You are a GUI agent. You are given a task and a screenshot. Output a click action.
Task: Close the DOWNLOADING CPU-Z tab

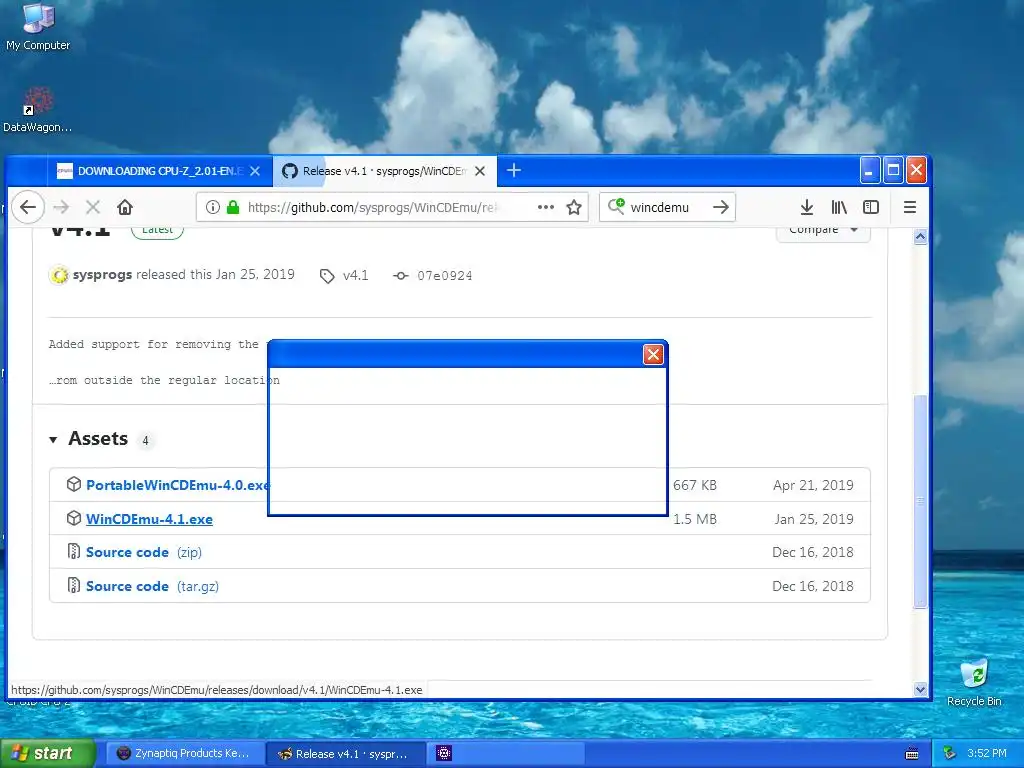click(x=255, y=171)
